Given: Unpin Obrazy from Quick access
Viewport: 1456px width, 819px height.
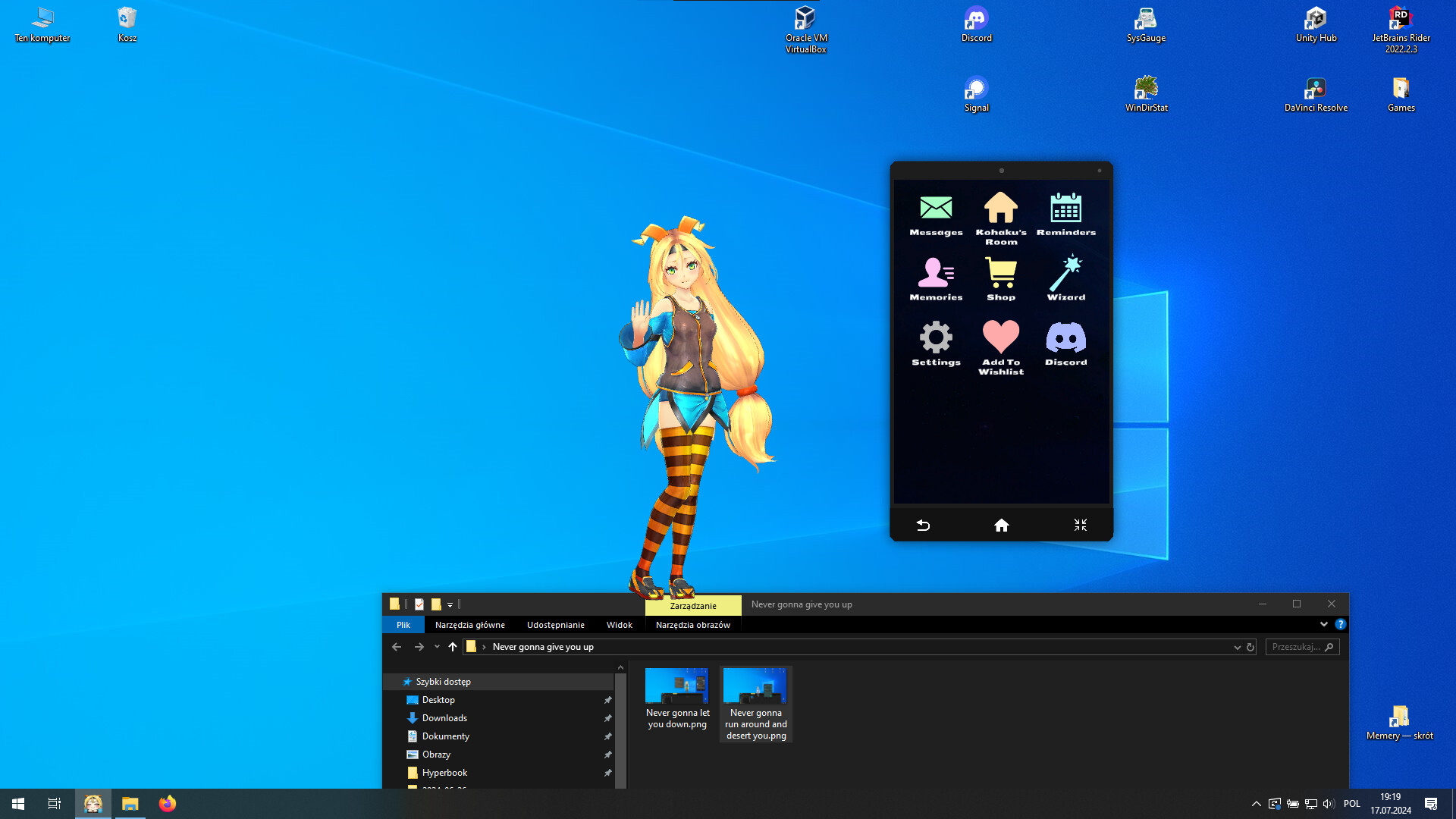Looking at the screenshot, I should (x=607, y=754).
